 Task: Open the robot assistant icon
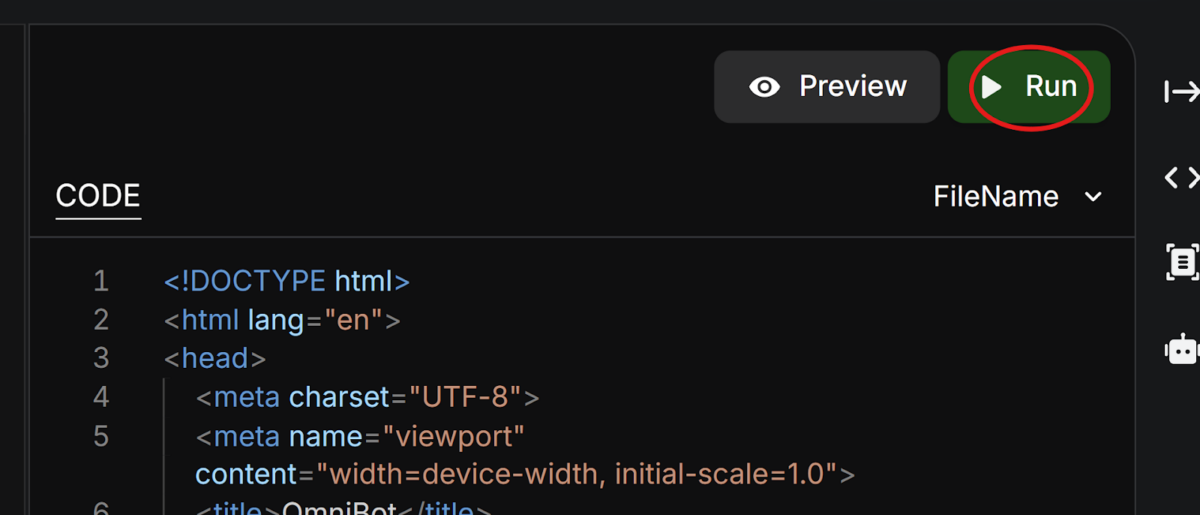[x=1182, y=350]
